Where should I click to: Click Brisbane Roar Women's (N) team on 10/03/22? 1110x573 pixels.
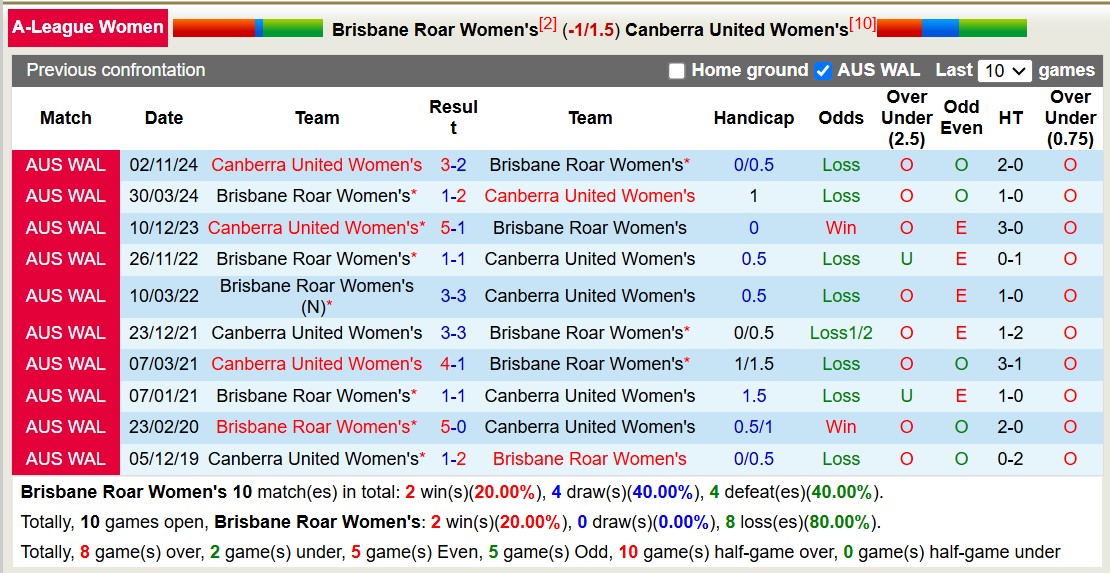tap(316, 296)
